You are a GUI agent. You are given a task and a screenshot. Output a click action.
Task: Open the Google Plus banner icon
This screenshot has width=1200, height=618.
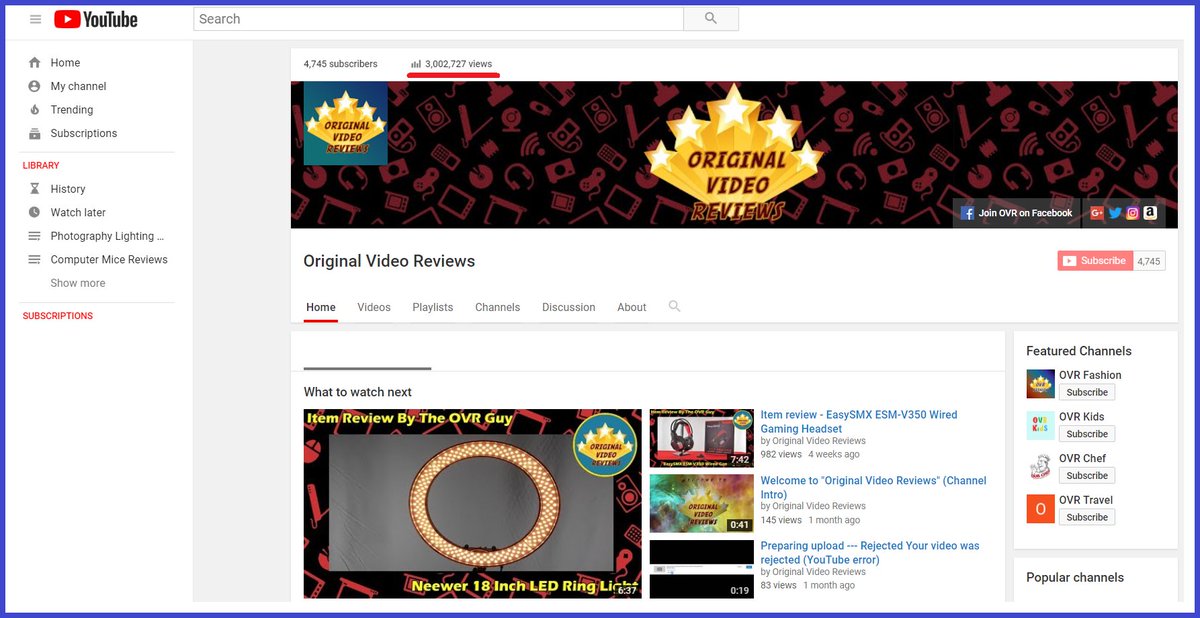coord(1097,213)
